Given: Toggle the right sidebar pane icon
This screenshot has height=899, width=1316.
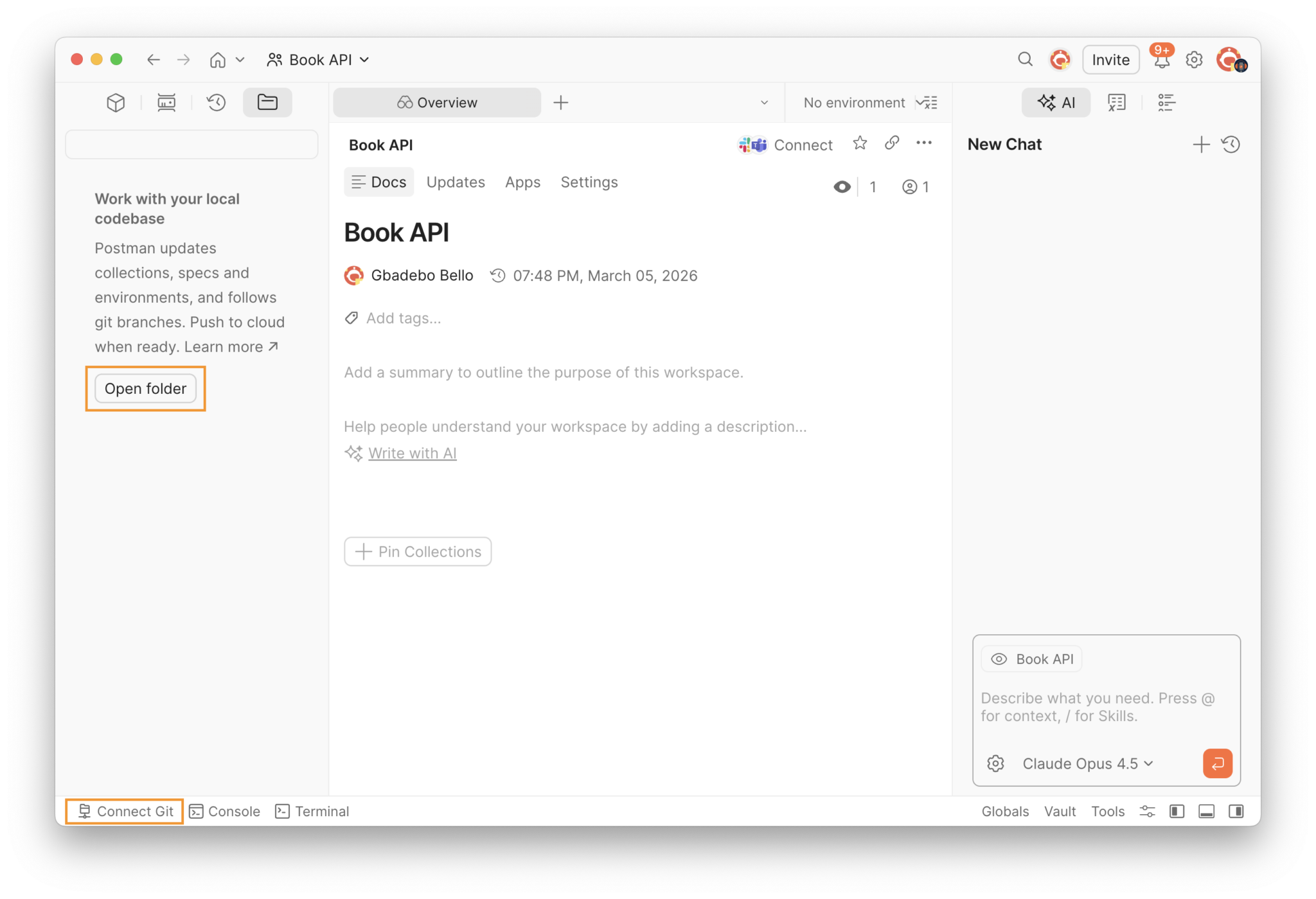Looking at the screenshot, I should pyautogui.click(x=1236, y=812).
